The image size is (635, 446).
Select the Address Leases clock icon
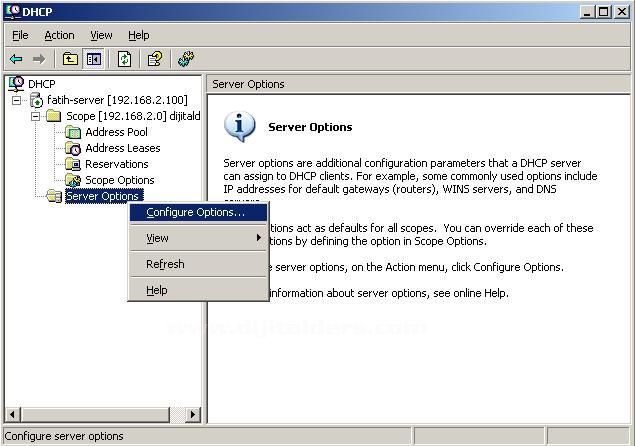(x=73, y=148)
